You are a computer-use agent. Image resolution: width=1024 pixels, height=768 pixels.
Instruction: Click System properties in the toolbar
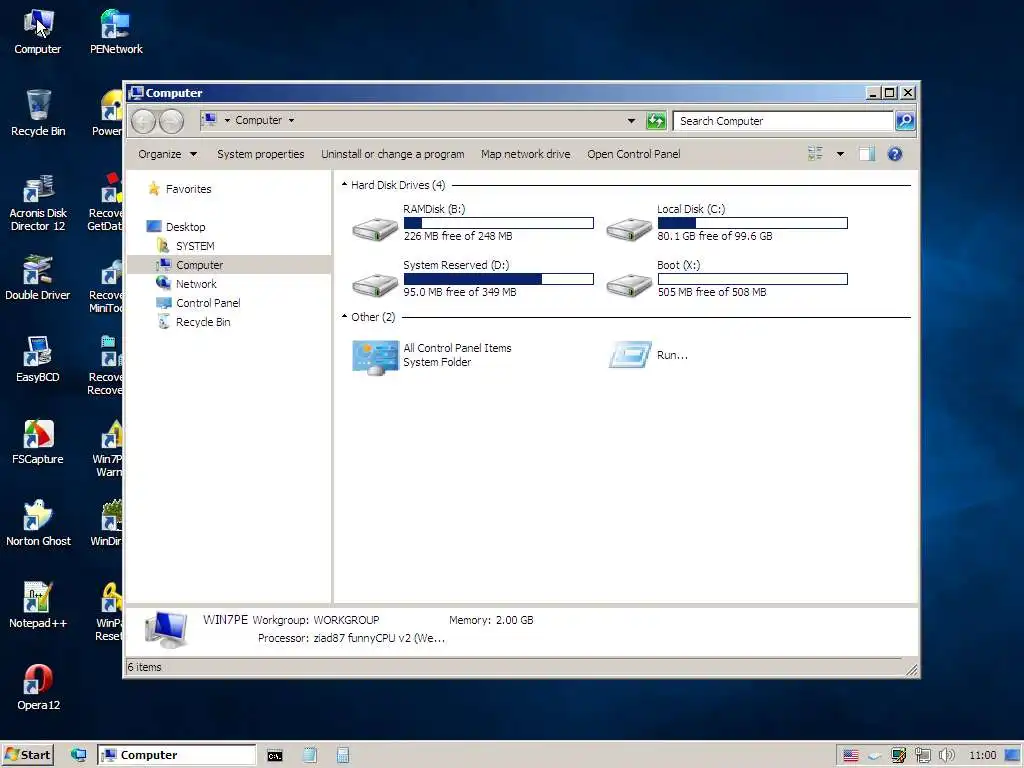(261, 154)
